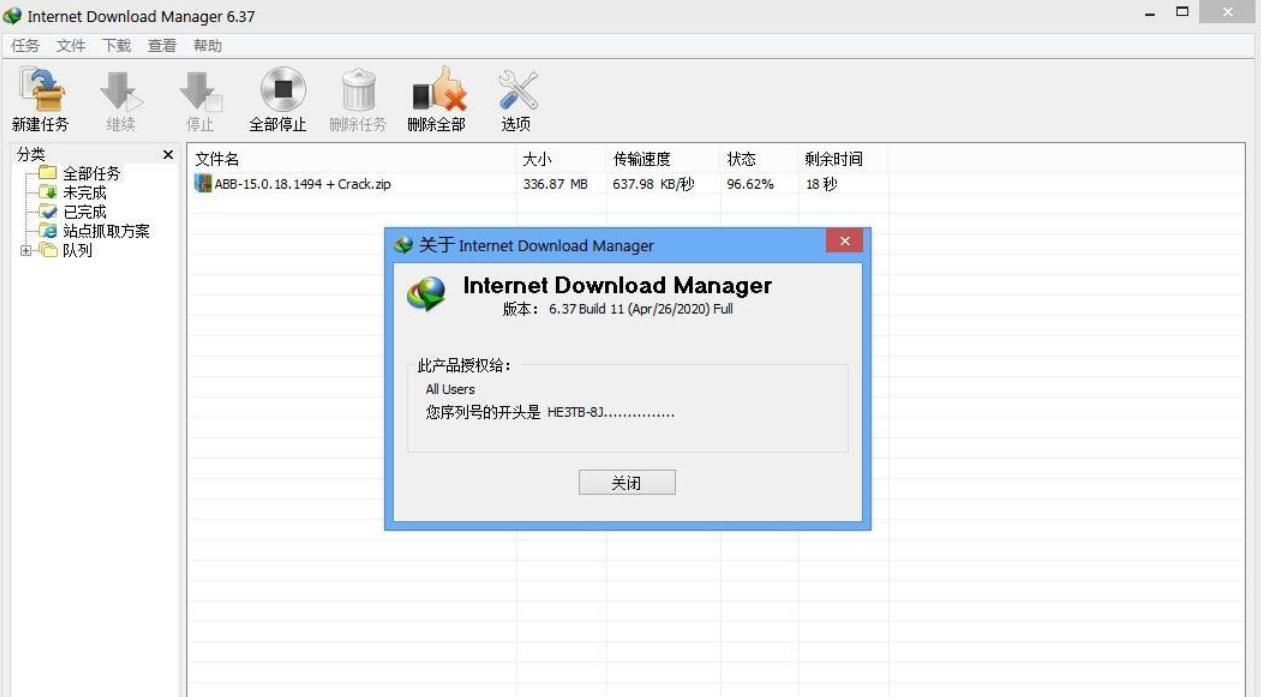Image resolution: width=1261 pixels, height=697 pixels.
Task: Click the 336.87 MB size cell
Action: [x=555, y=184]
